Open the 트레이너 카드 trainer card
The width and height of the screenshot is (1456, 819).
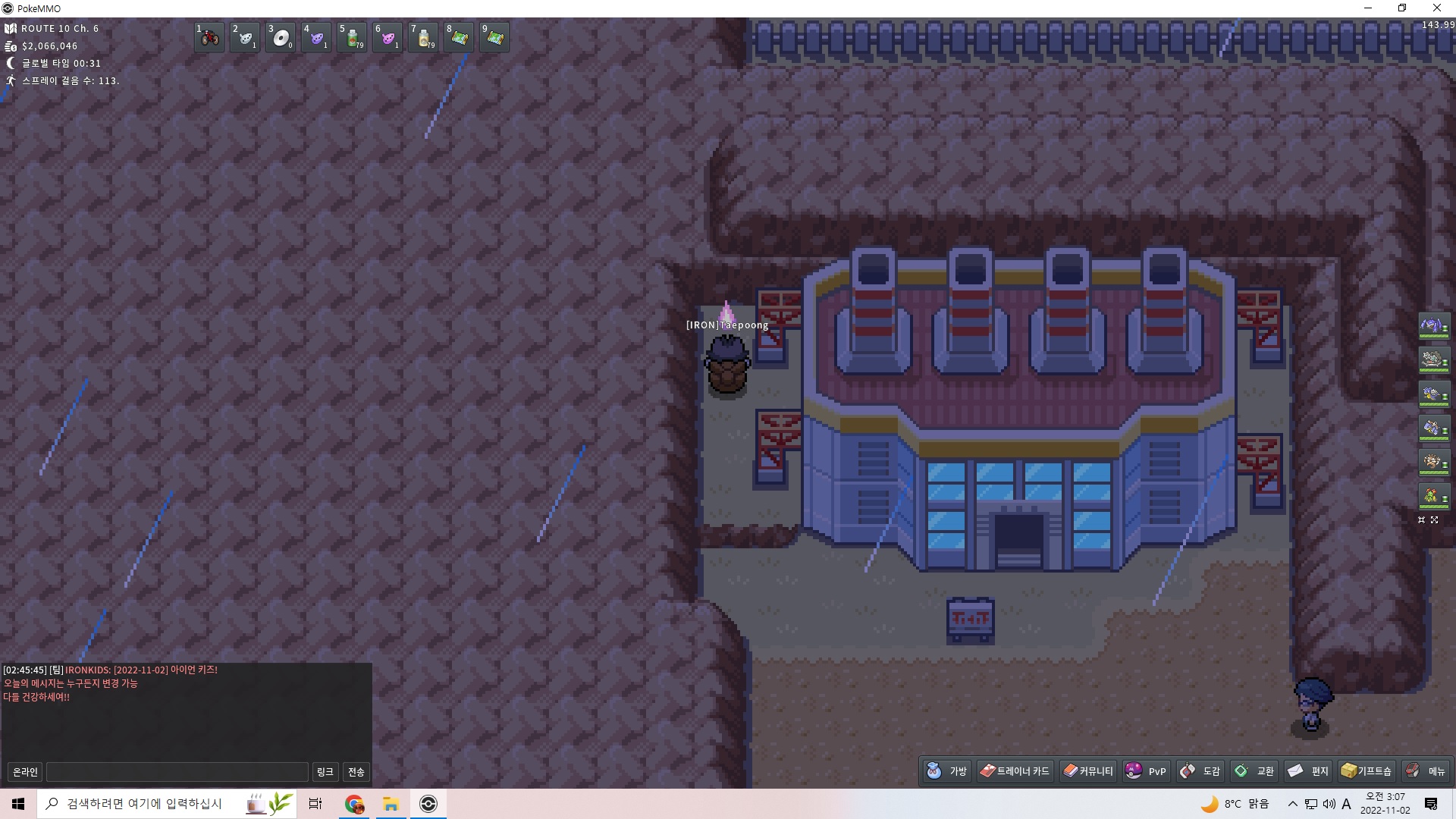point(1015,771)
